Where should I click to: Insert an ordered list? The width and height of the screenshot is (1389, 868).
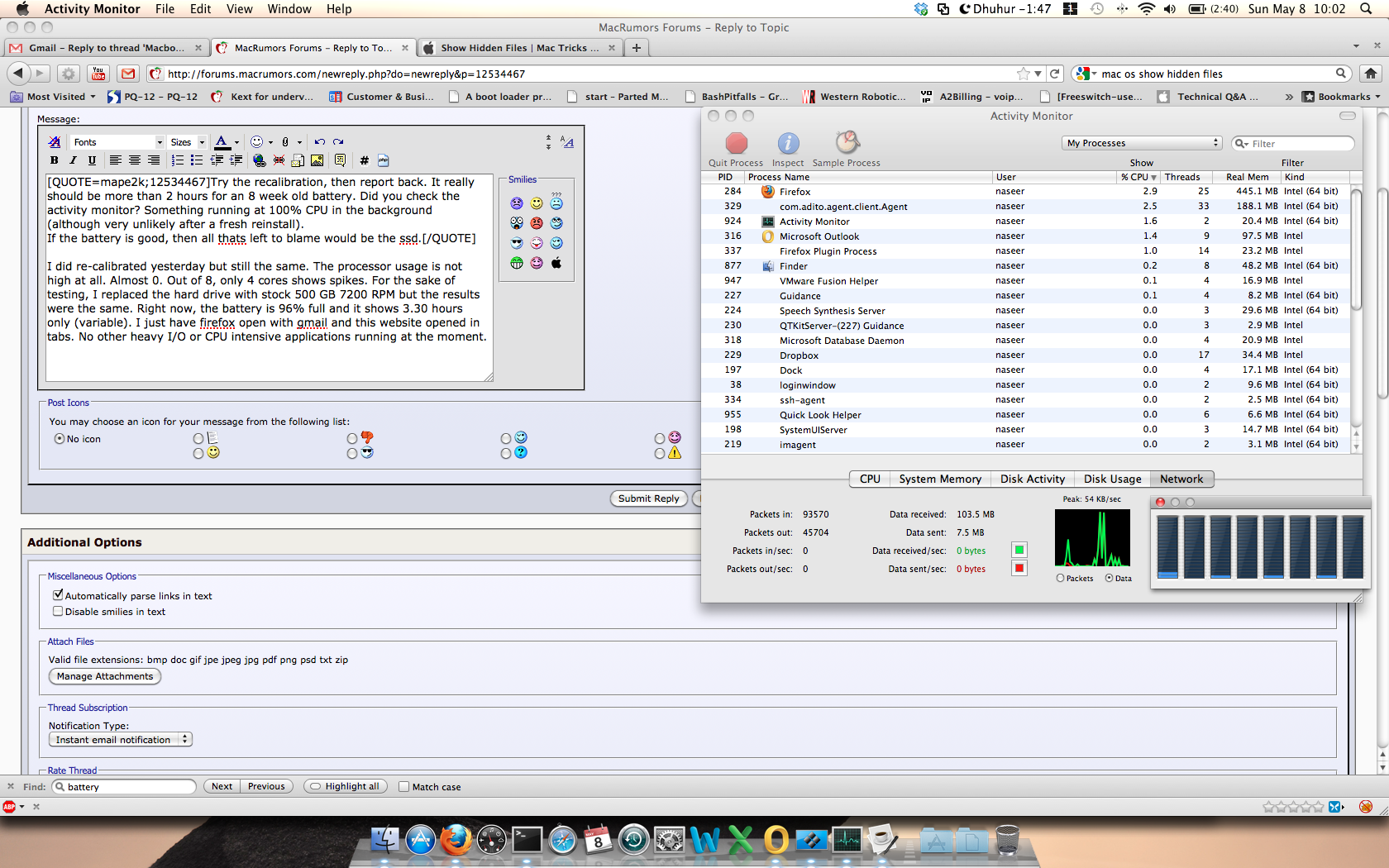(x=177, y=160)
